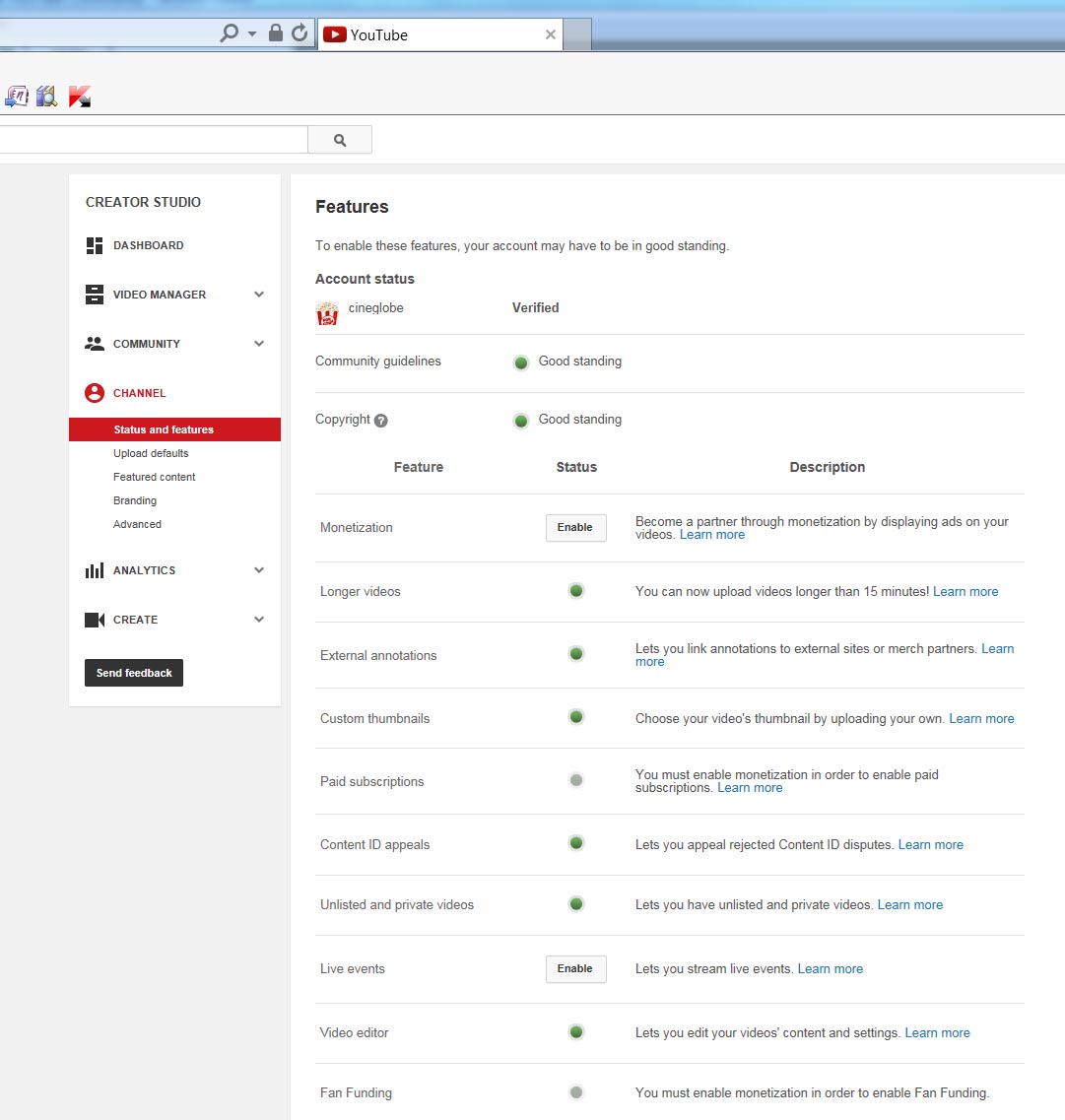Click Learn more for Custom thumbnails
The image size is (1065, 1120).
[x=981, y=719]
